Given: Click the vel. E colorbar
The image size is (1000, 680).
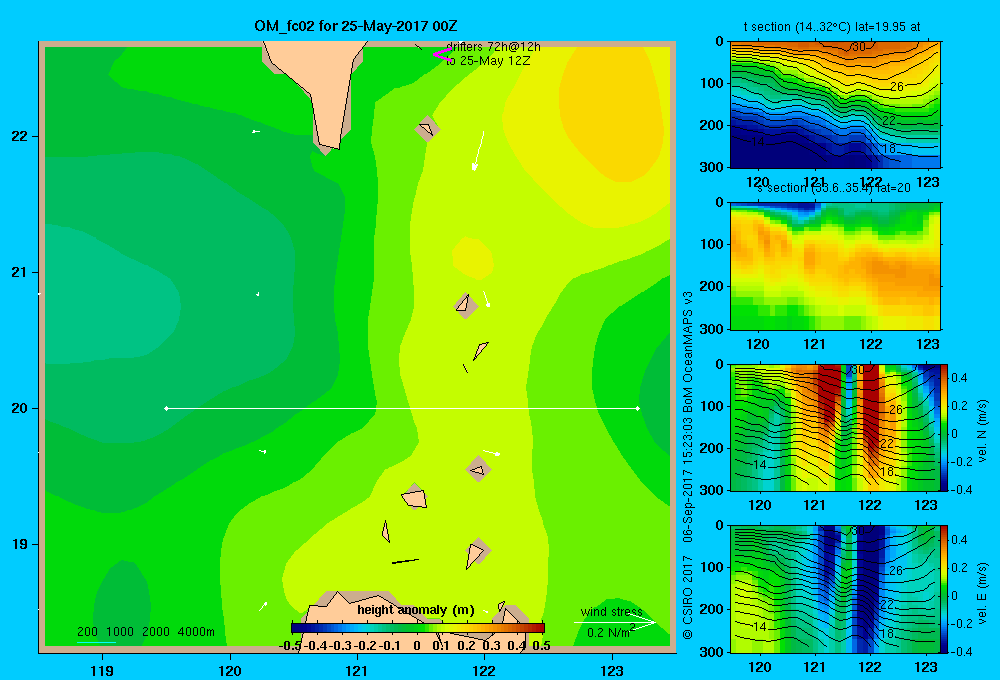Looking at the screenshot, I should pyautogui.click(x=944, y=589).
